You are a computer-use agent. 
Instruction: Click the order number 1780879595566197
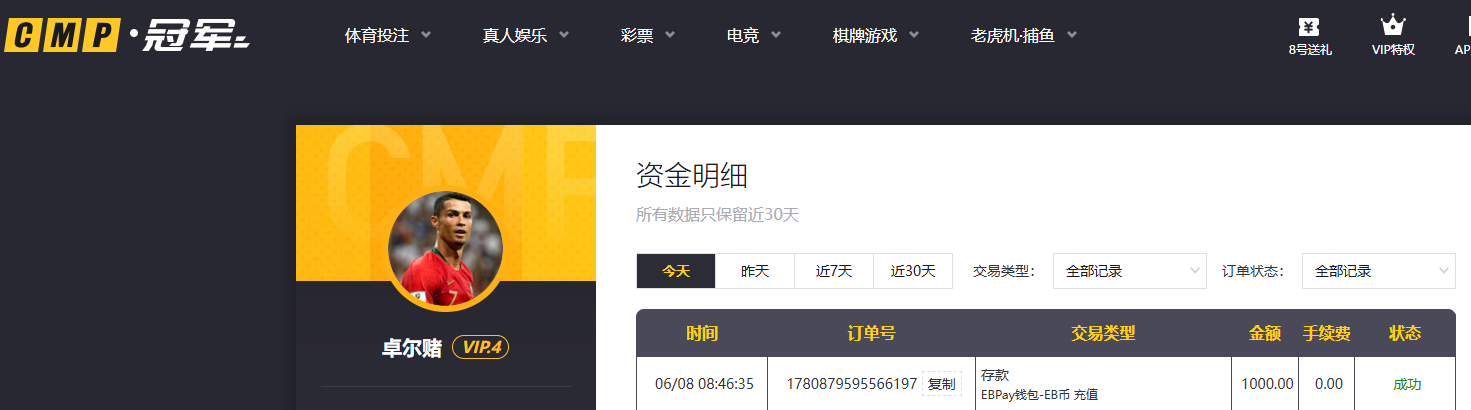coord(852,384)
